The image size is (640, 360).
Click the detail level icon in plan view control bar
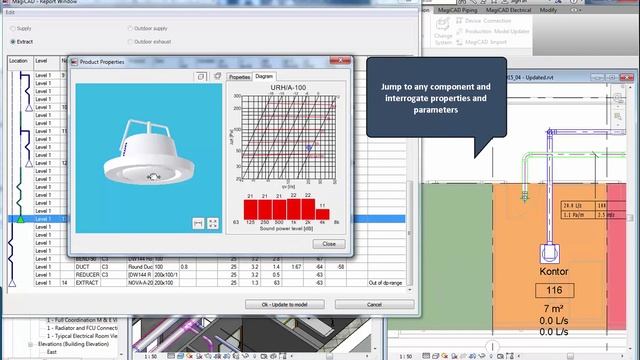click(x=426, y=356)
